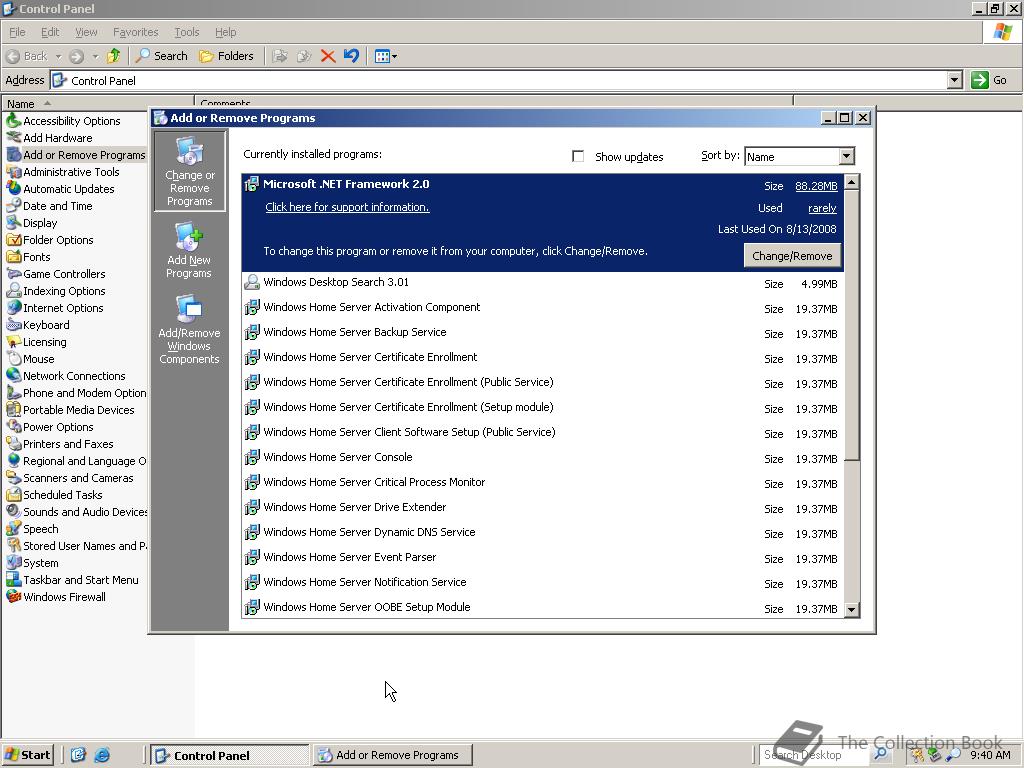Open Printers and Faxes icon
This screenshot has height=768, width=1024.
[13, 443]
